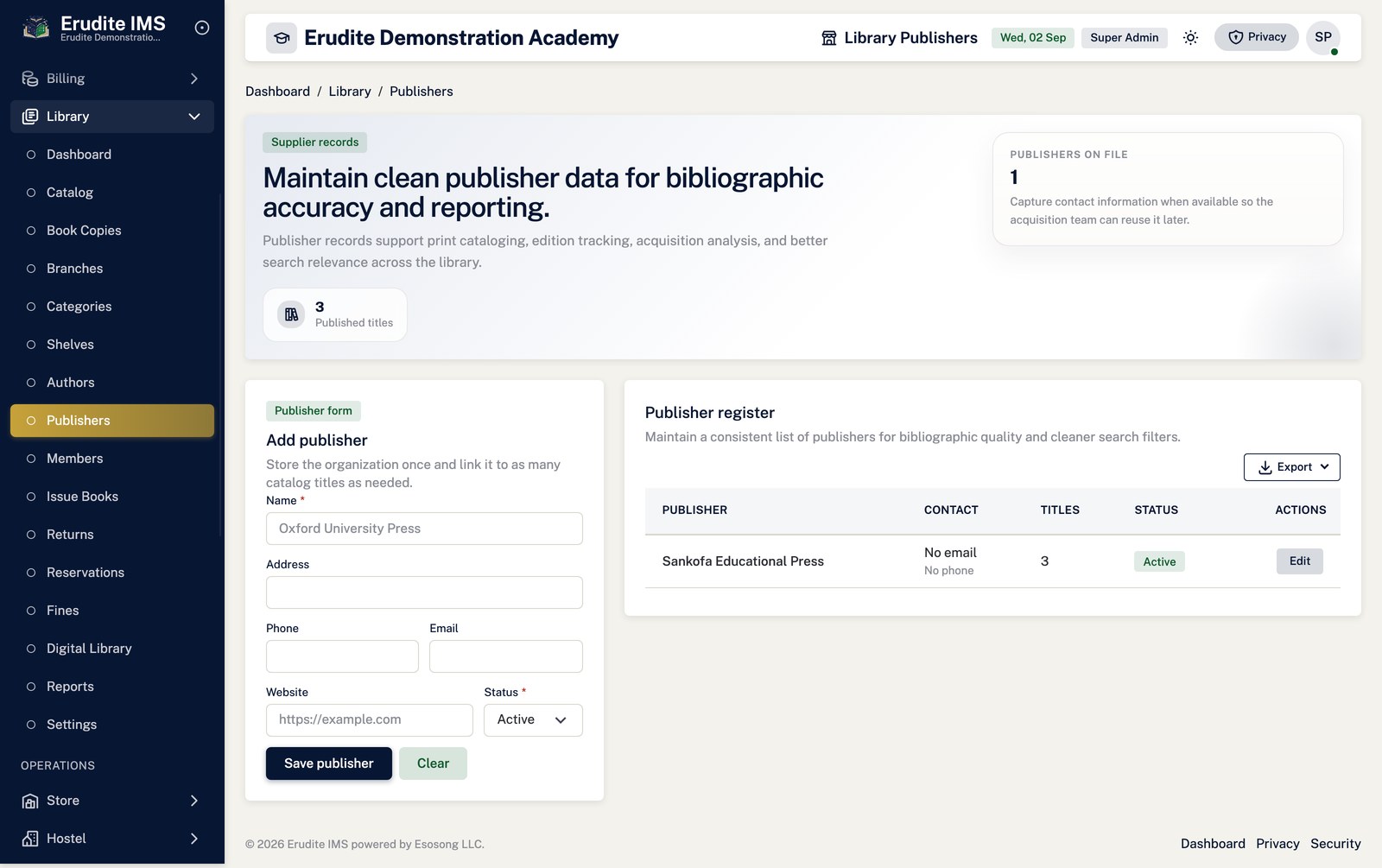
Task: Click the Hostel building icon
Action: click(x=30, y=839)
